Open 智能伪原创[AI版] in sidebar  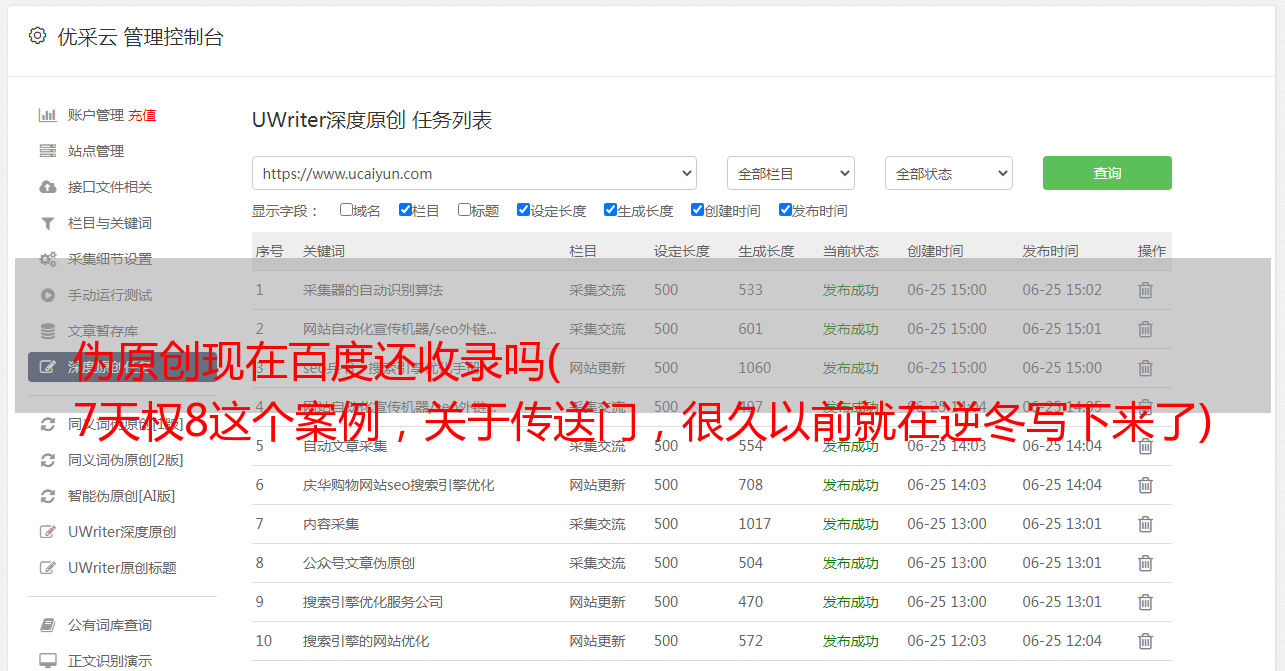click(x=121, y=496)
